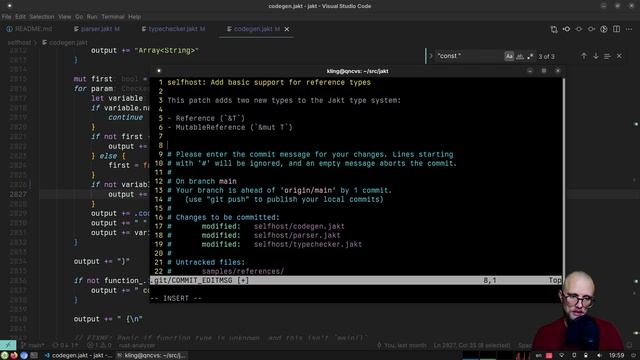Viewport: 640px width, 360px height.
Task: Switch to codegen.jakt VS Code taskbar entry
Action: 78,356
